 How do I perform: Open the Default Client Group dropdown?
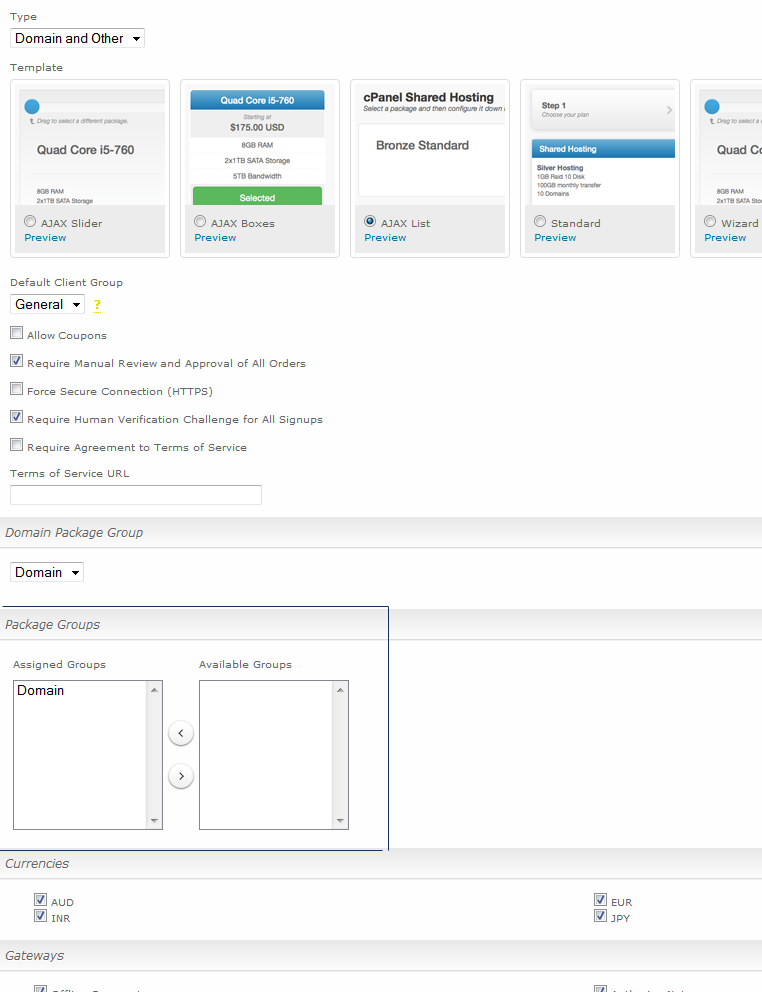pos(47,304)
